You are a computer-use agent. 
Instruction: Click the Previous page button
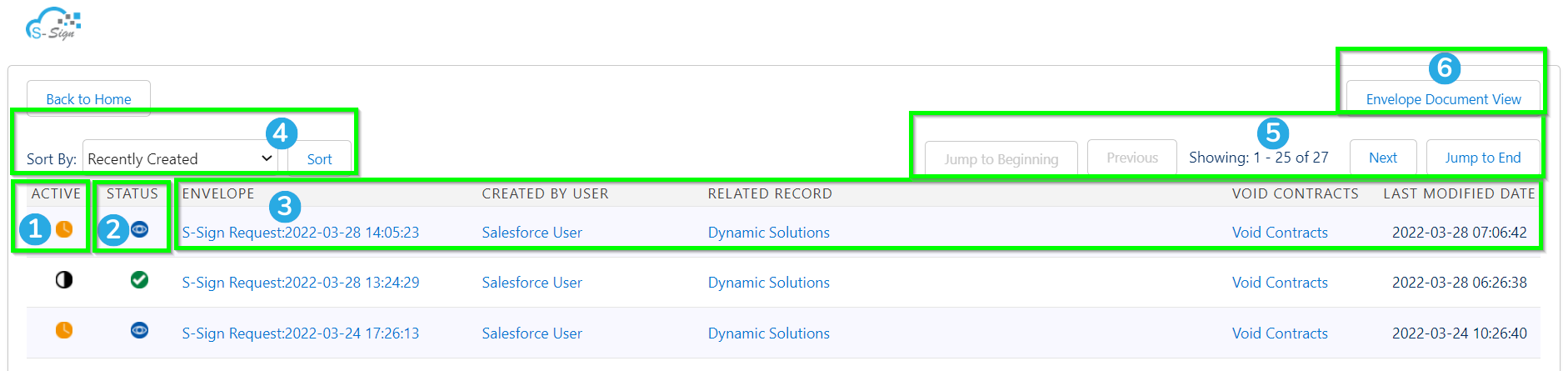pos(1132,158)
